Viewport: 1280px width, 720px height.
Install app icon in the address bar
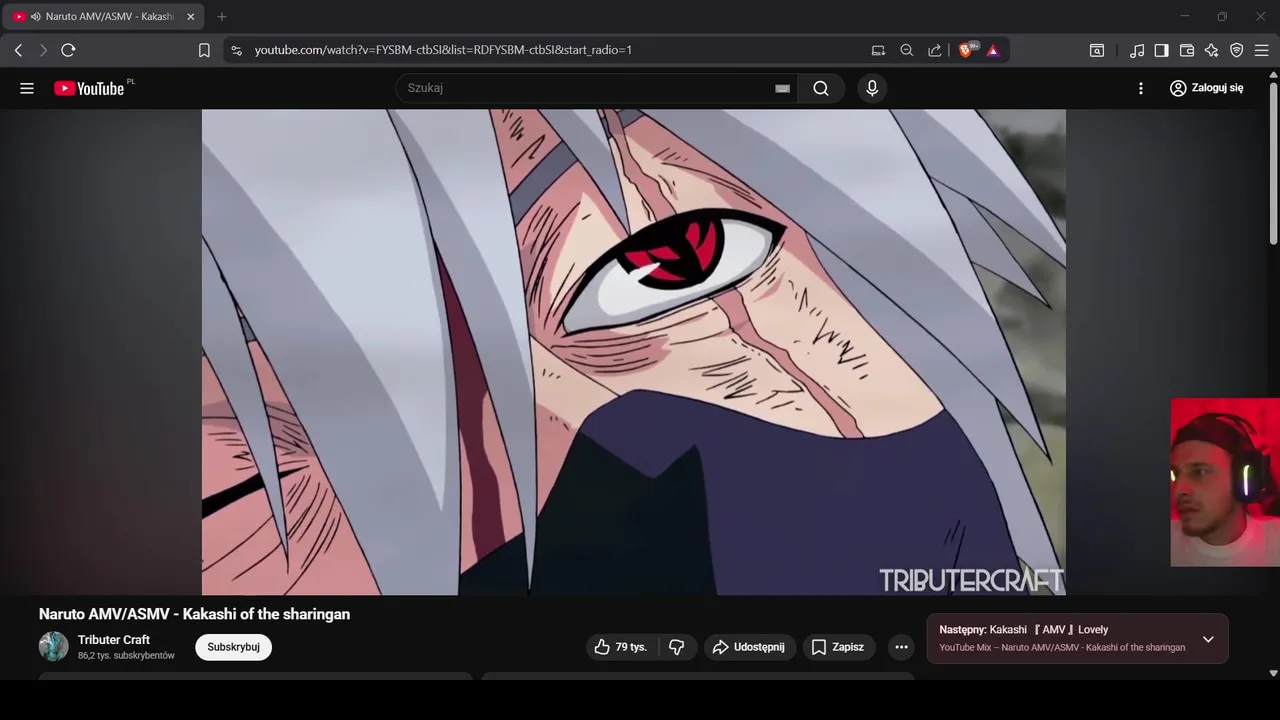878,50
